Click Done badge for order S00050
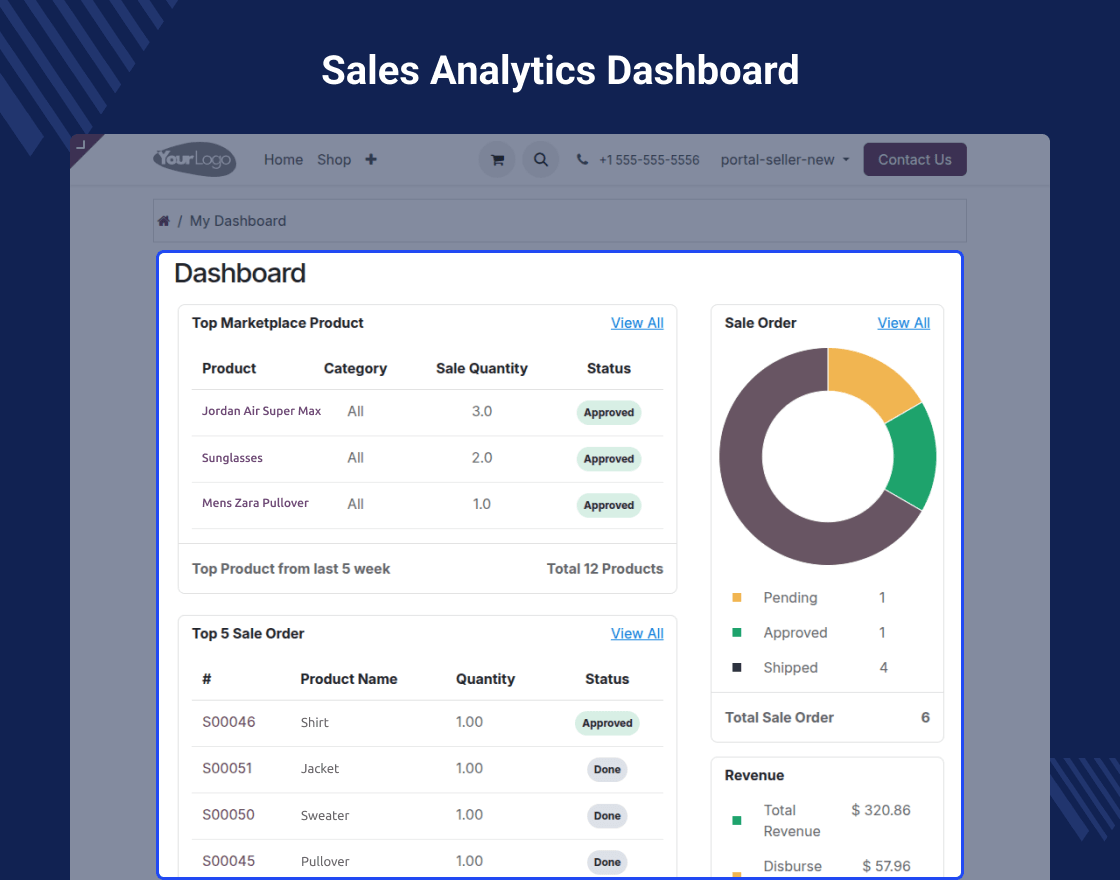Viewport: 1120px width, 880px height. pos(607,816)
